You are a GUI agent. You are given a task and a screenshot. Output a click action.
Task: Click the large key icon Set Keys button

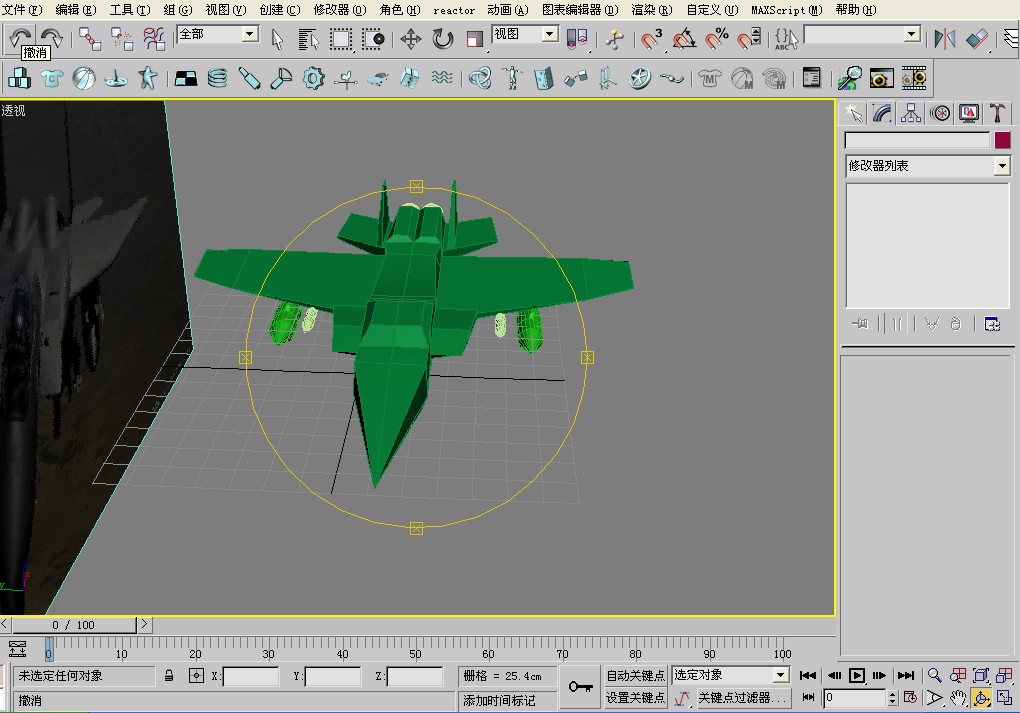point(580,687)
